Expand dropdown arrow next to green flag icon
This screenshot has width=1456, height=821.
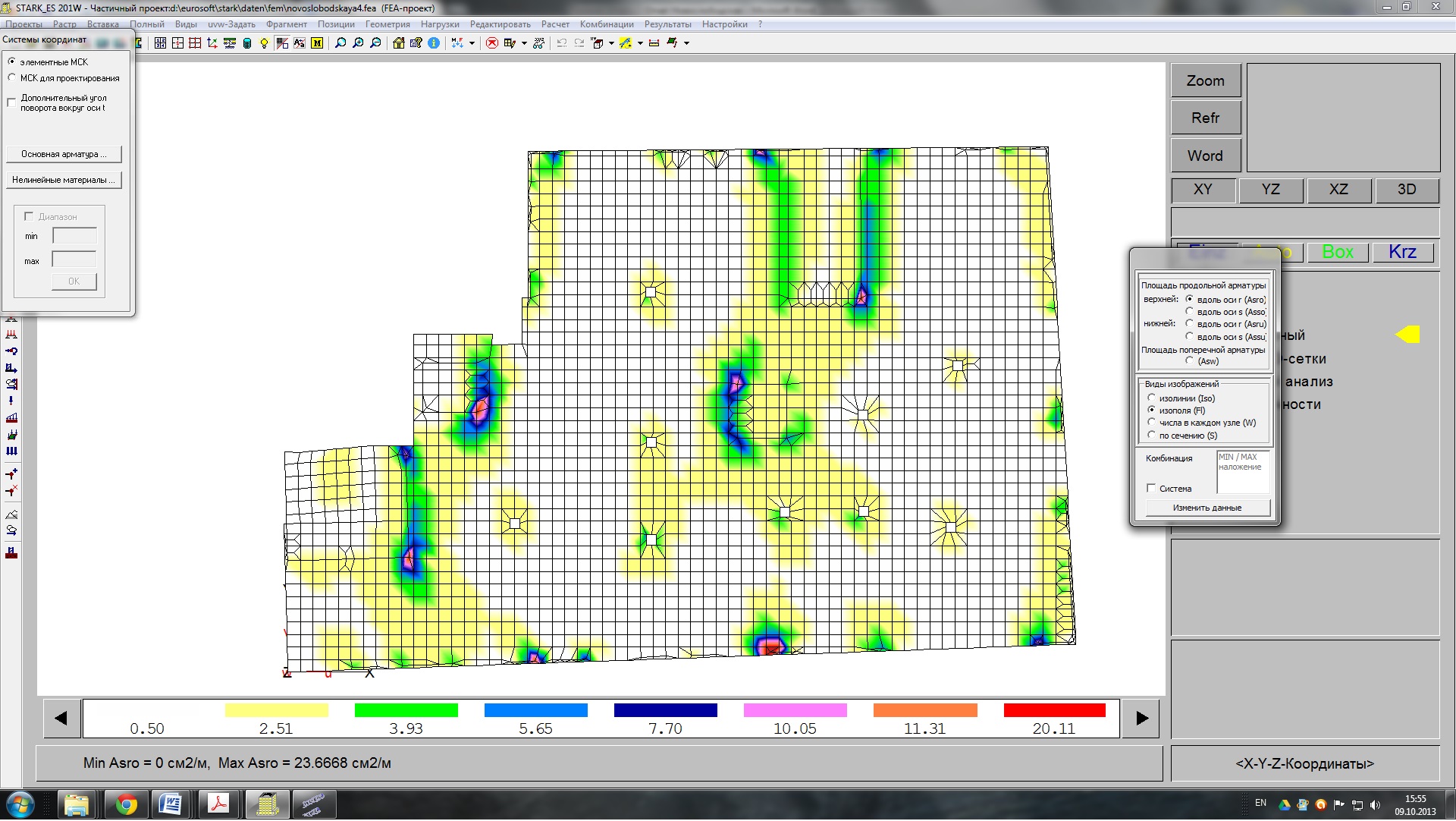(686, 43)
